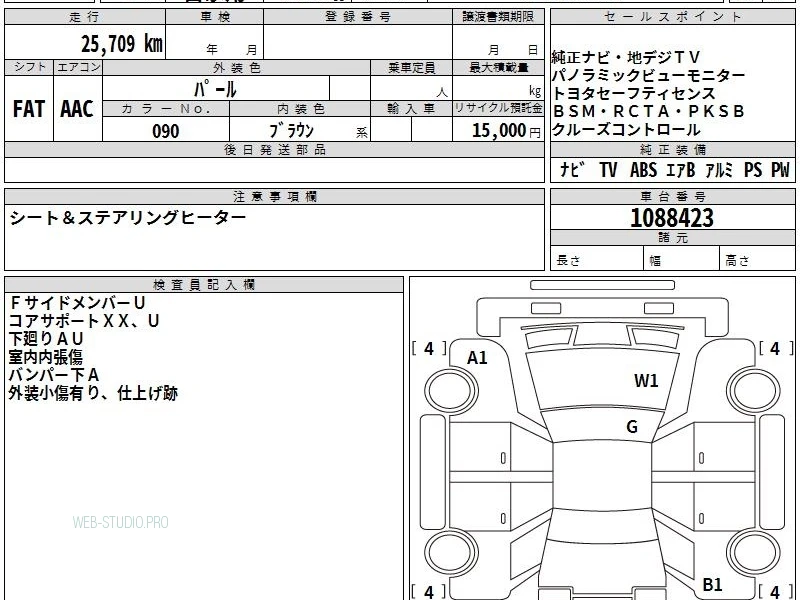Select the アルミ equipment code
The width and height of the screenshot is (800, 600).
coord(719,169)
